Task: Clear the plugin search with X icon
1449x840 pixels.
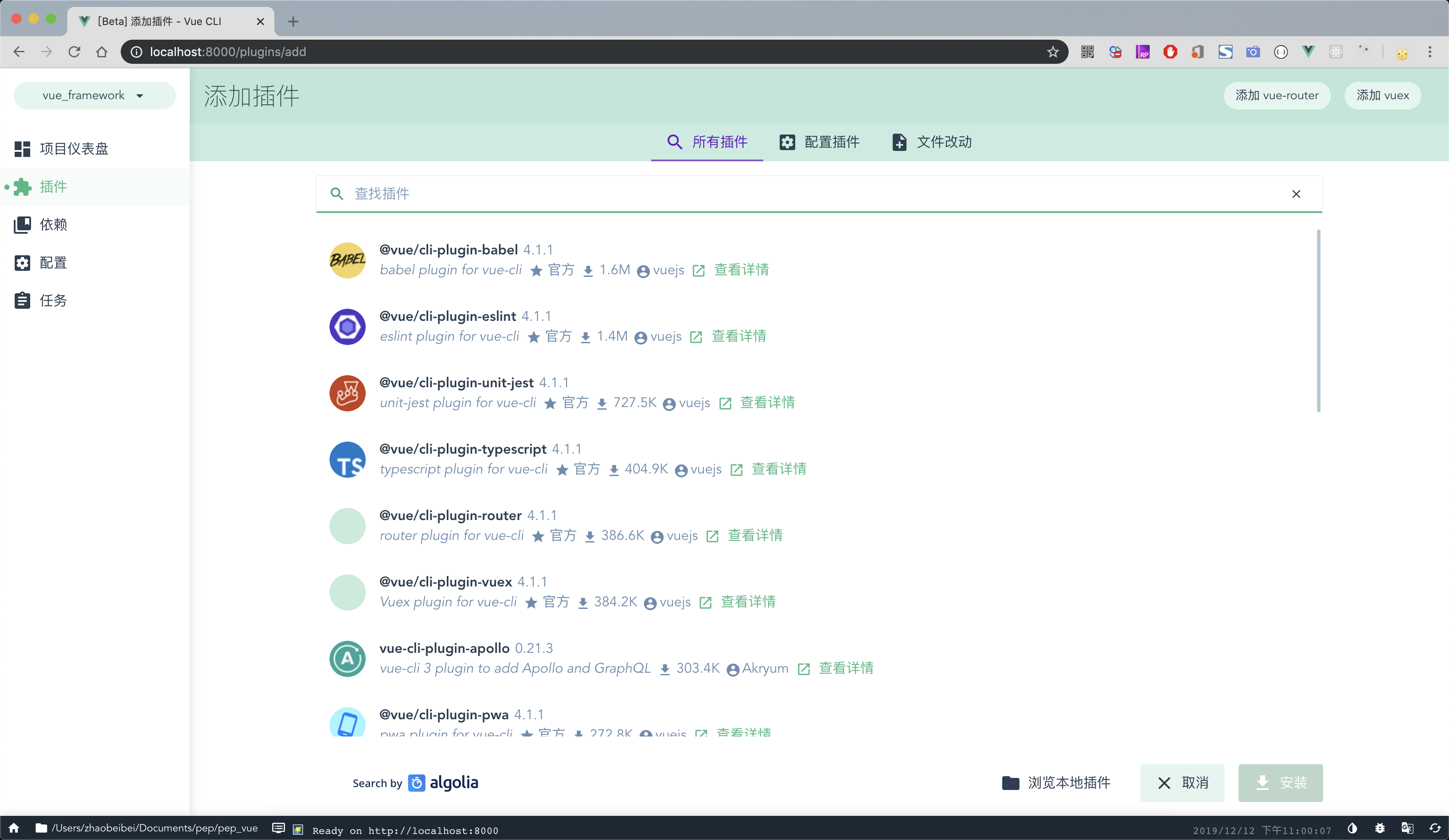Action: 1296,194
